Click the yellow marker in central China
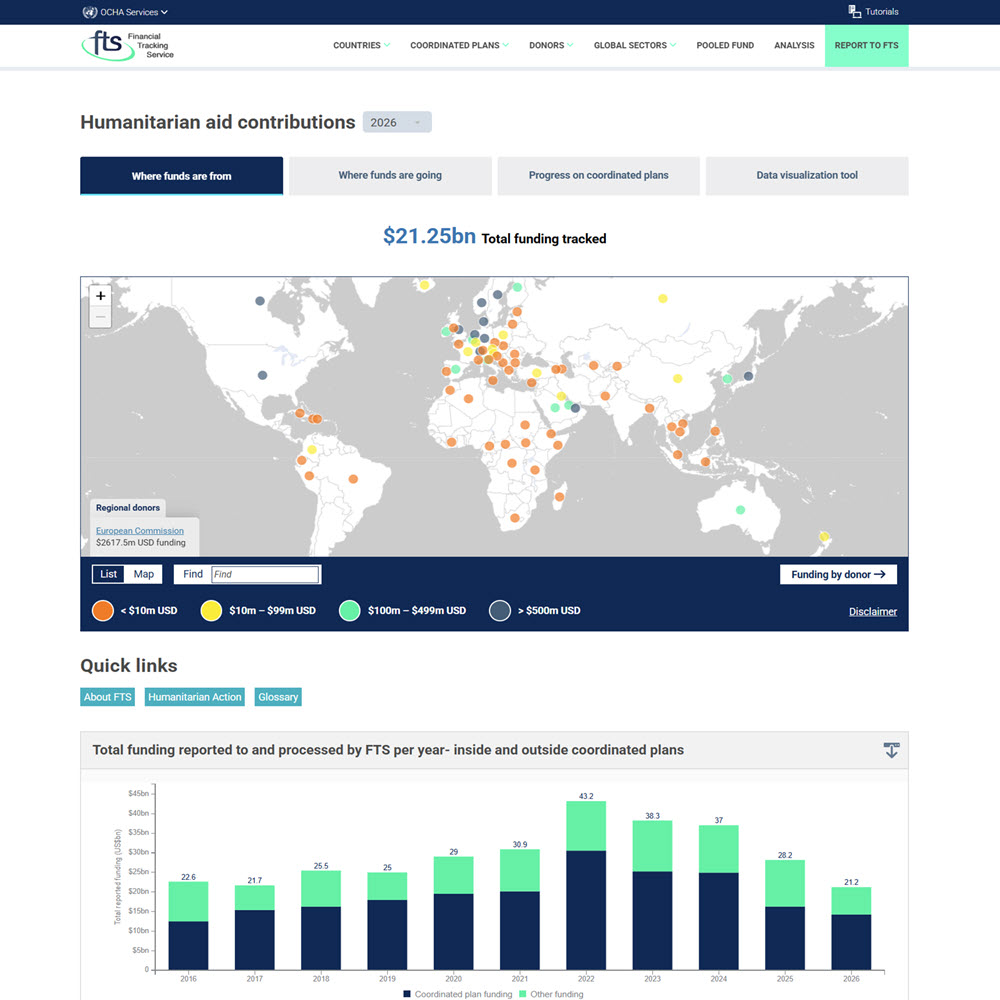Screen dimensions: 1000x1000 coord(677,378)
